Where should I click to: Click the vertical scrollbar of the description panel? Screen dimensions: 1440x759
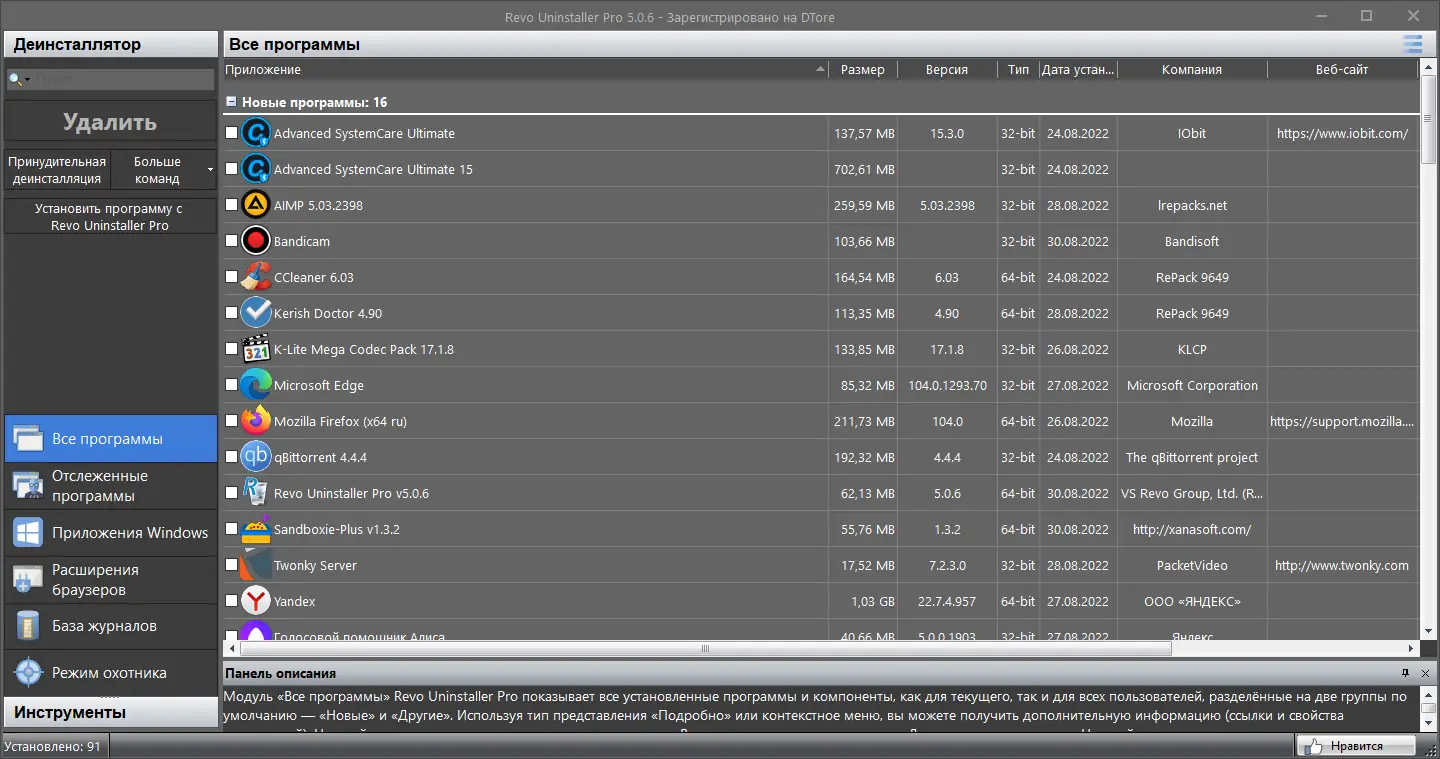coord(1428,708)
